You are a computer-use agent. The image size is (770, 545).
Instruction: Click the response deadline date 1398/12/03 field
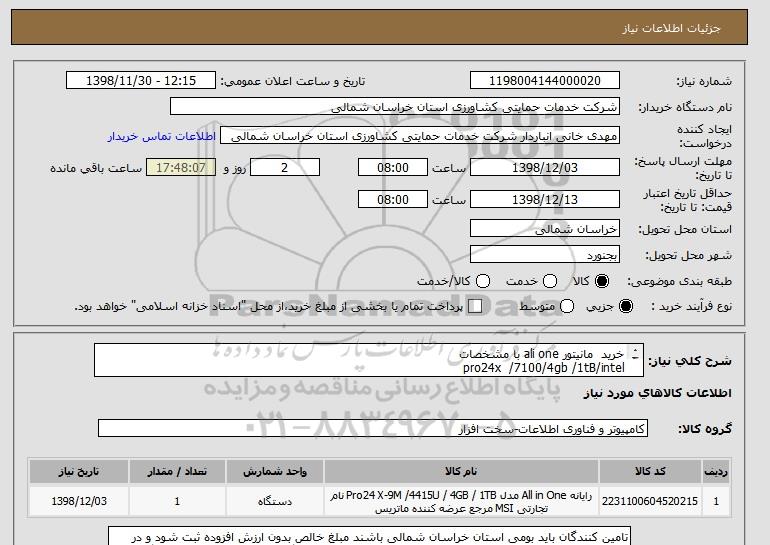pyautogui.click(x=545, y=167)
